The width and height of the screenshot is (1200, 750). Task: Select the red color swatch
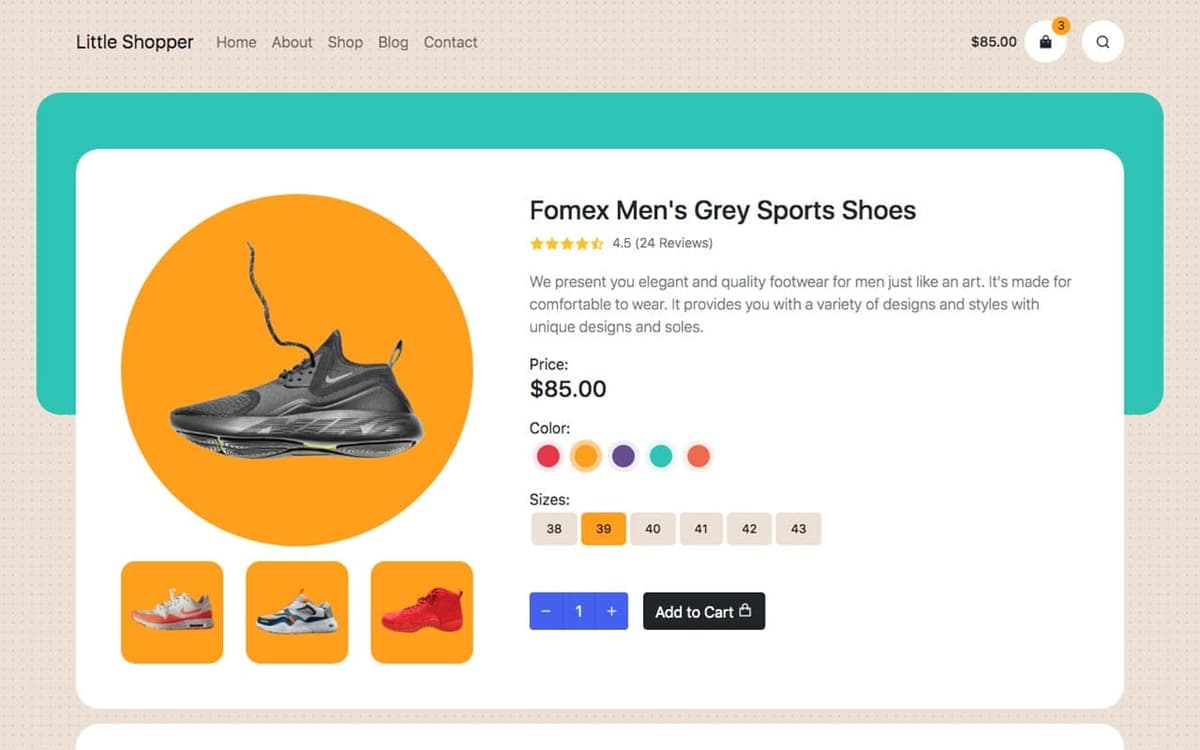click(548, 456)
